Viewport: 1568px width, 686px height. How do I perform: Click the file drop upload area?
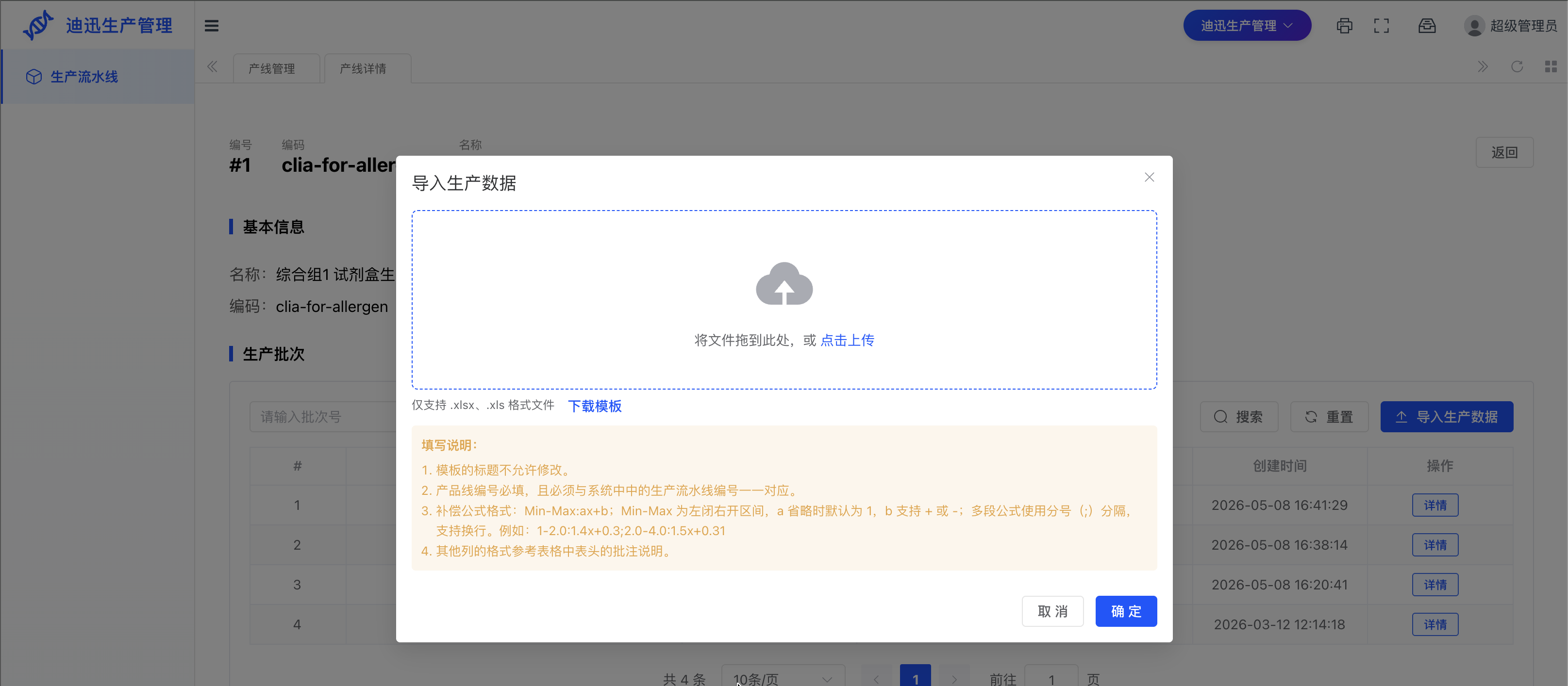tap(784, 300)
